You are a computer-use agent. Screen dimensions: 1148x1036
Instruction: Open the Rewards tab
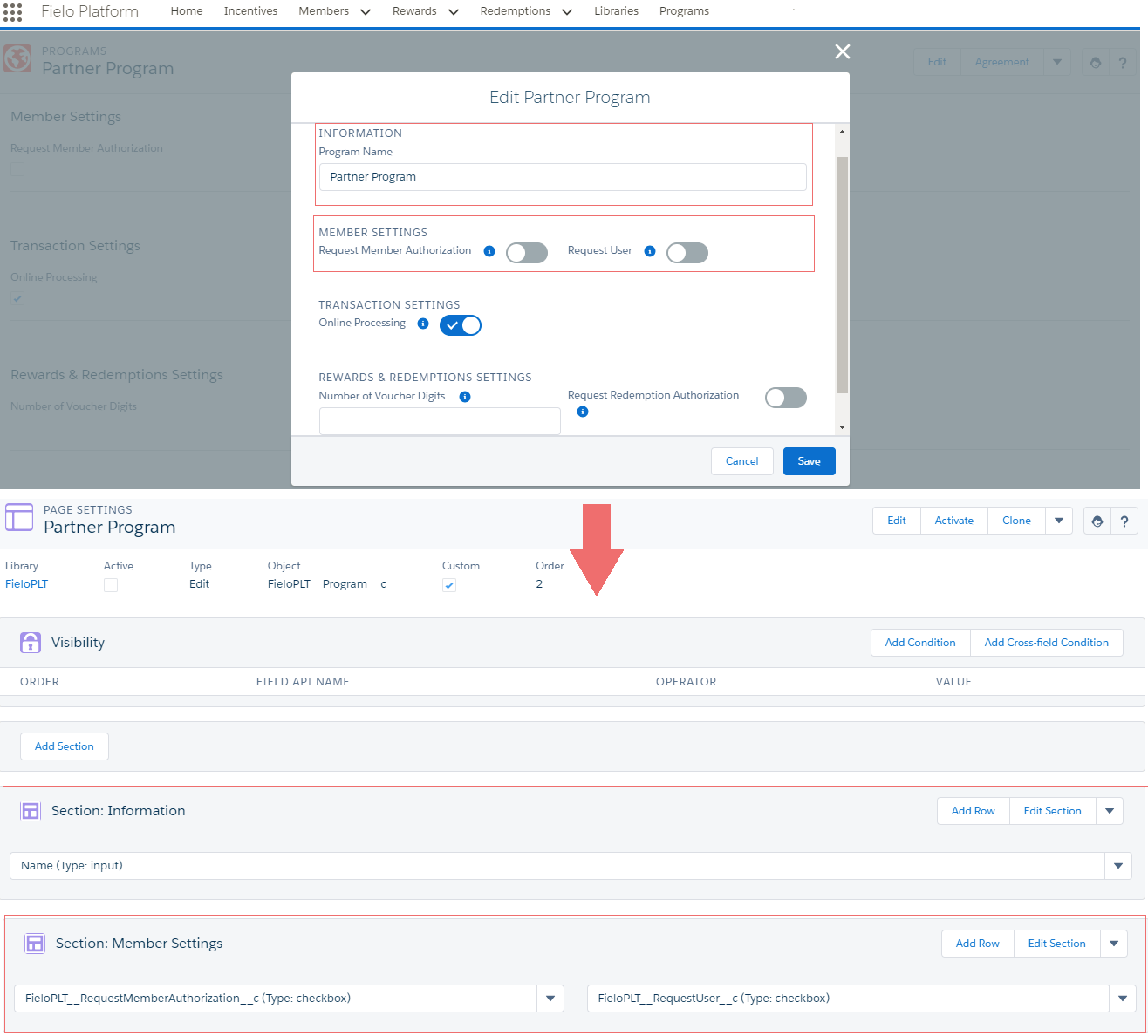[x=414, y=11]
